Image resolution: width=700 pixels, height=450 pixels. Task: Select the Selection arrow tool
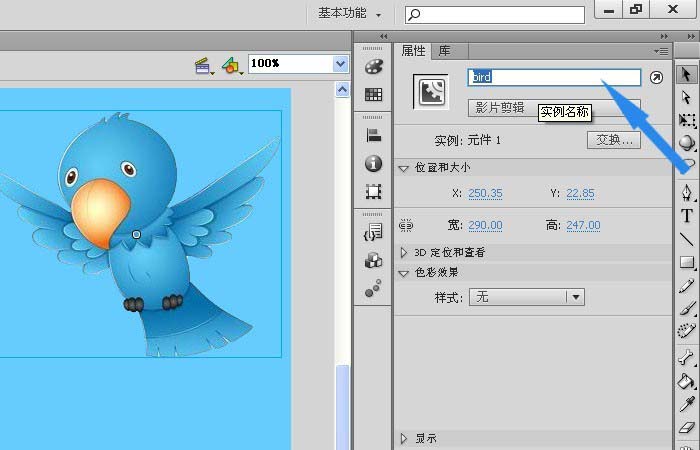(x=686, y=74)
